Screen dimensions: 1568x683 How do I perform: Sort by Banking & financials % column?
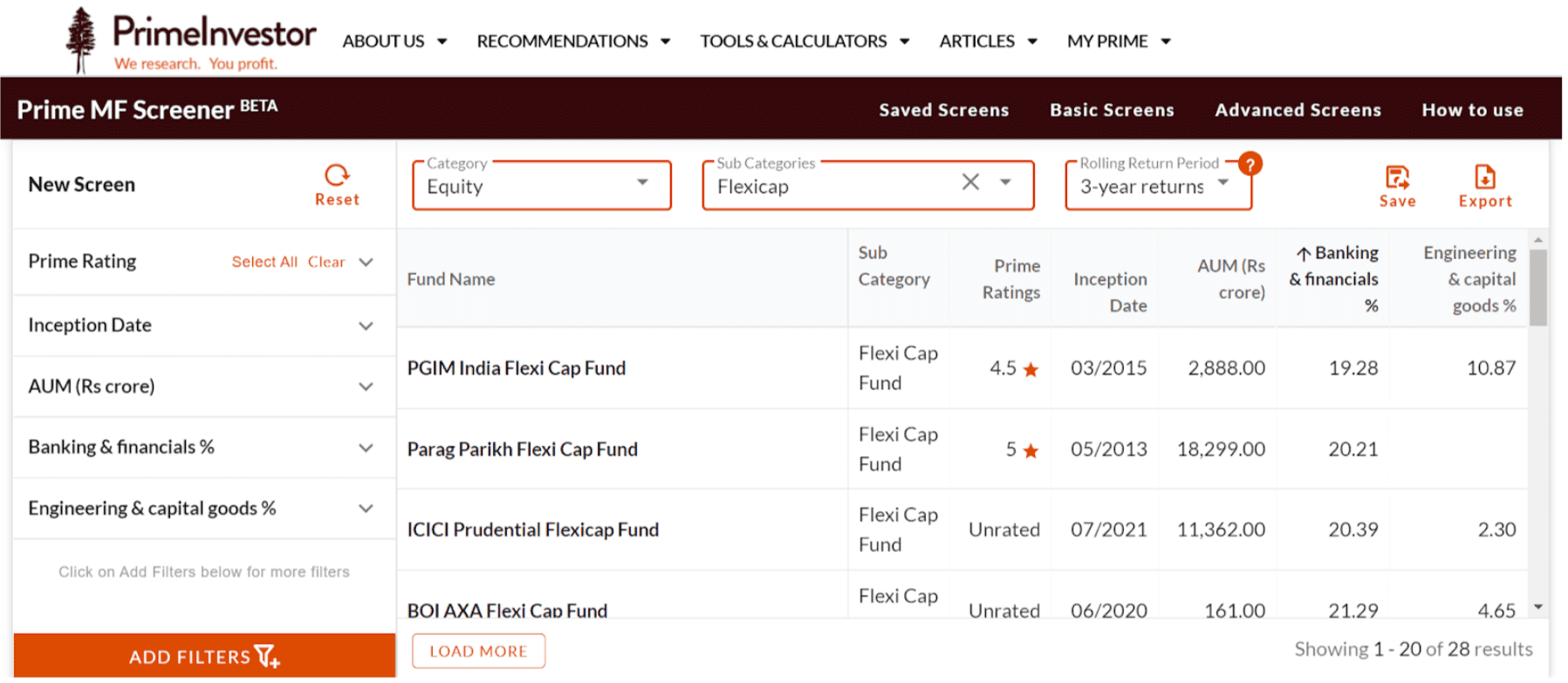click(x=1335, y=279)
